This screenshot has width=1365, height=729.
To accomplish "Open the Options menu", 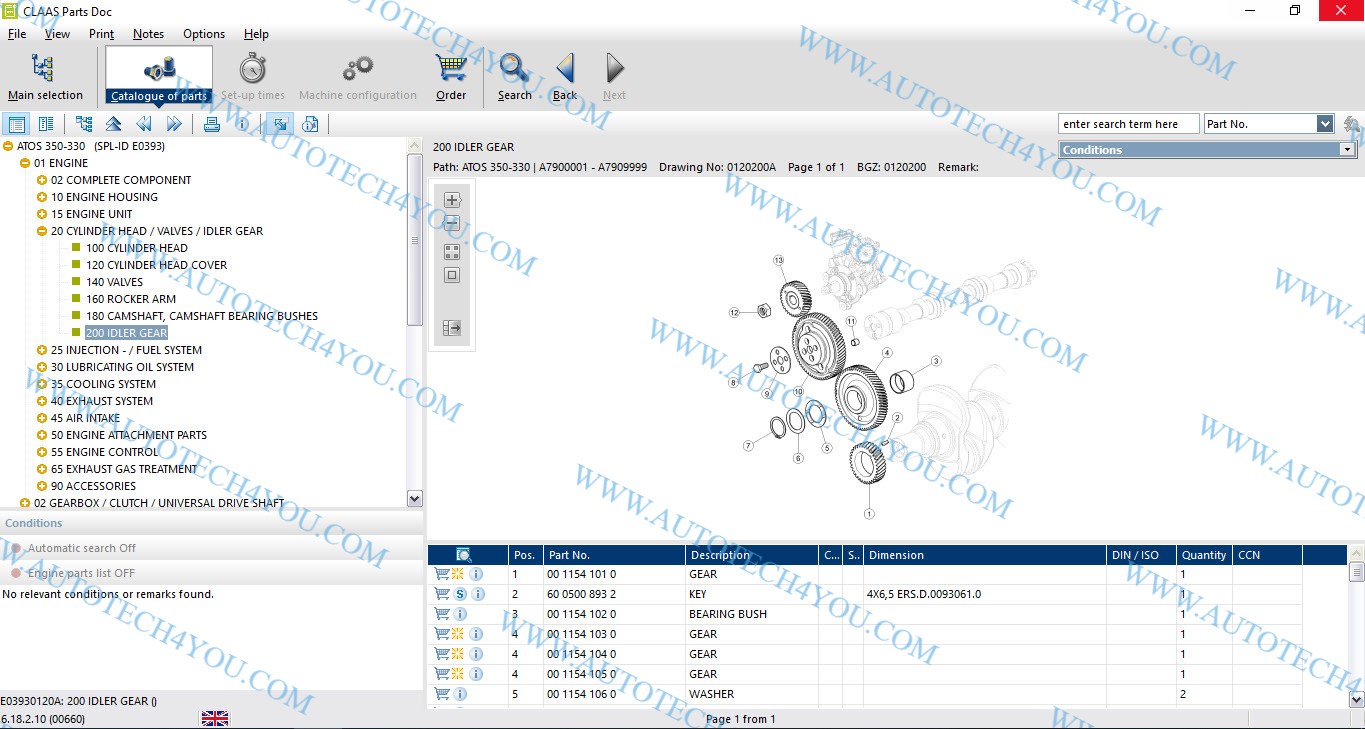I will coord(204,34).
